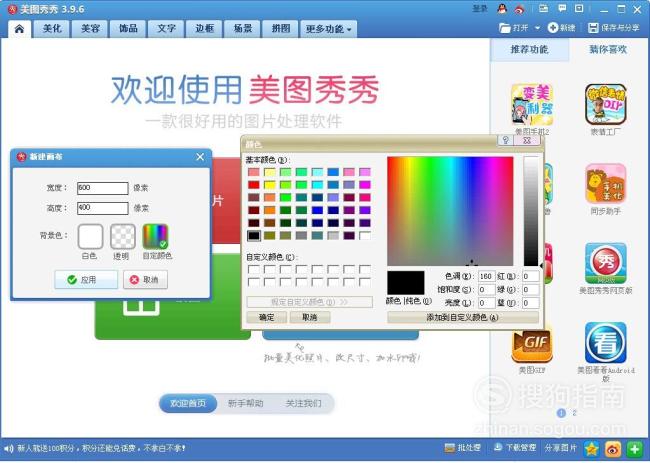Close the 新建画布 dialog
Viewport: 650px width, 463px height.
[200, 157]
